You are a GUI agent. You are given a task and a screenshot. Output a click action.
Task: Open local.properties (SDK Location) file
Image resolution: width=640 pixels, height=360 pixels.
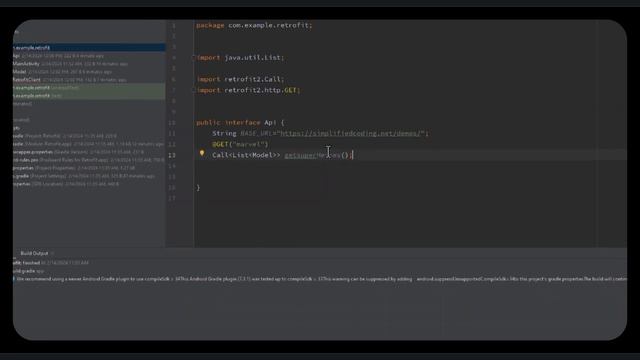89,184
